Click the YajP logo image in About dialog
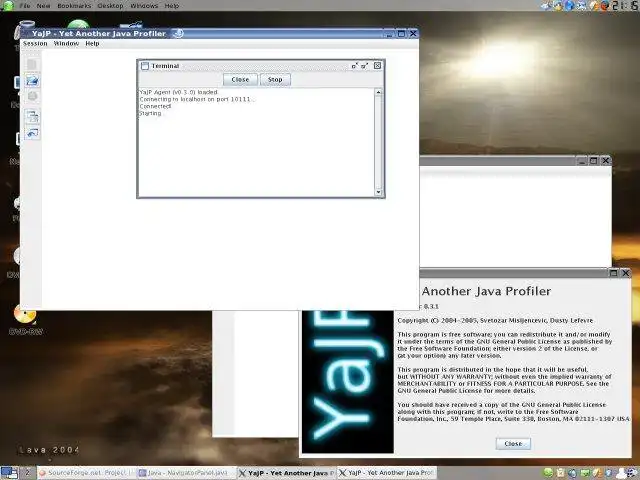 [x=348, y=382]
